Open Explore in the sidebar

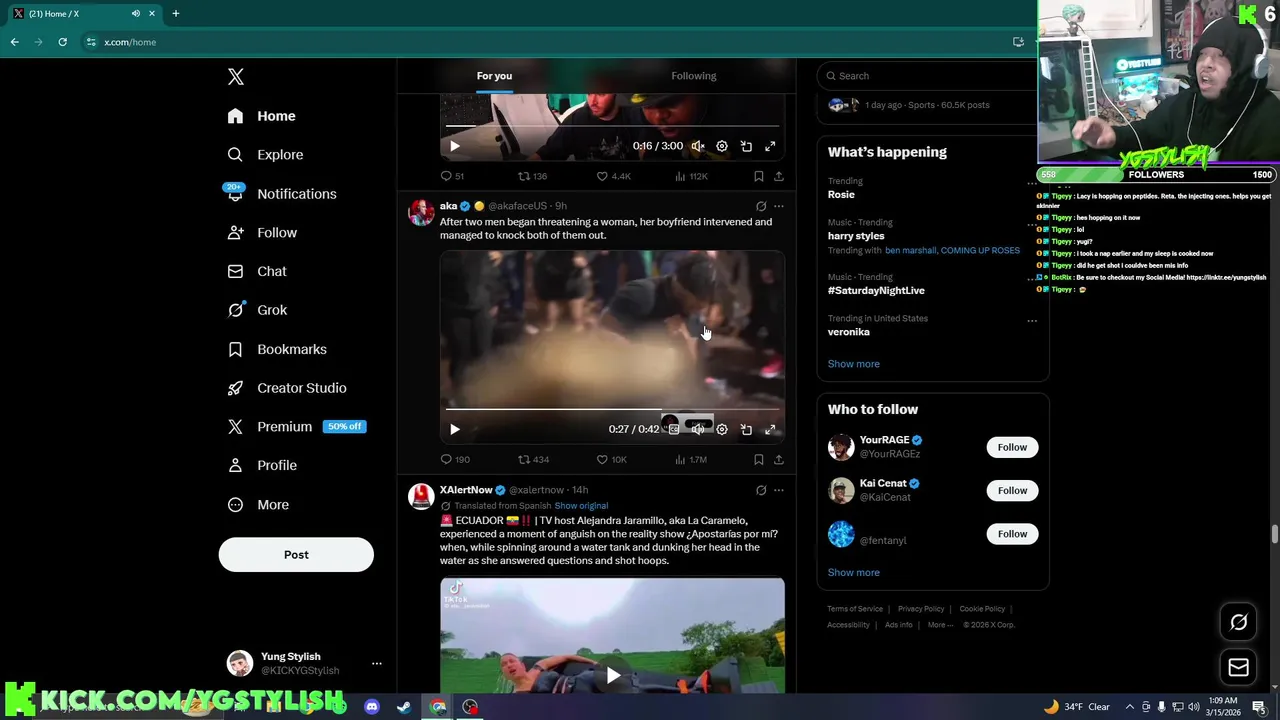(x=265, y=155)
